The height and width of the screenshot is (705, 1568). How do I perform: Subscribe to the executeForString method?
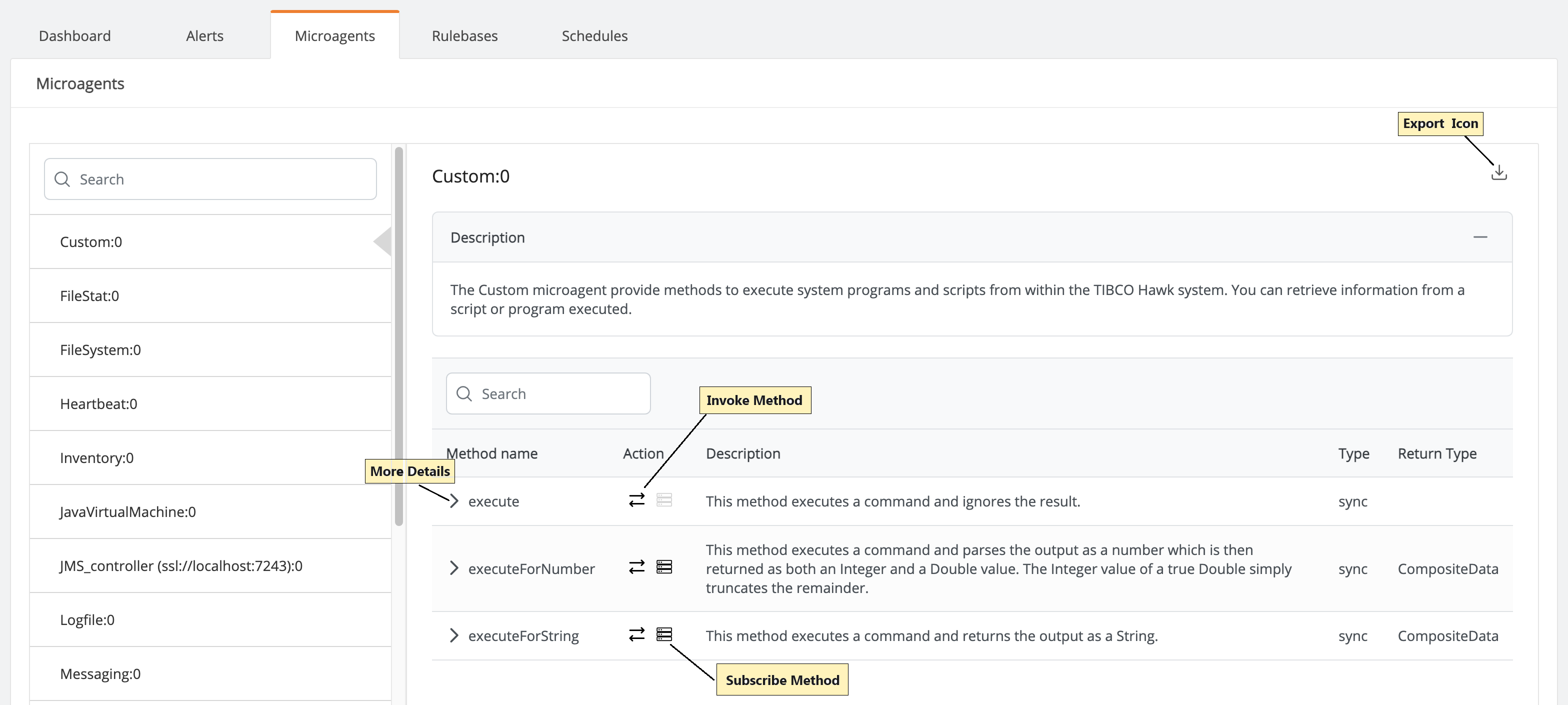[x=664, y=634]
